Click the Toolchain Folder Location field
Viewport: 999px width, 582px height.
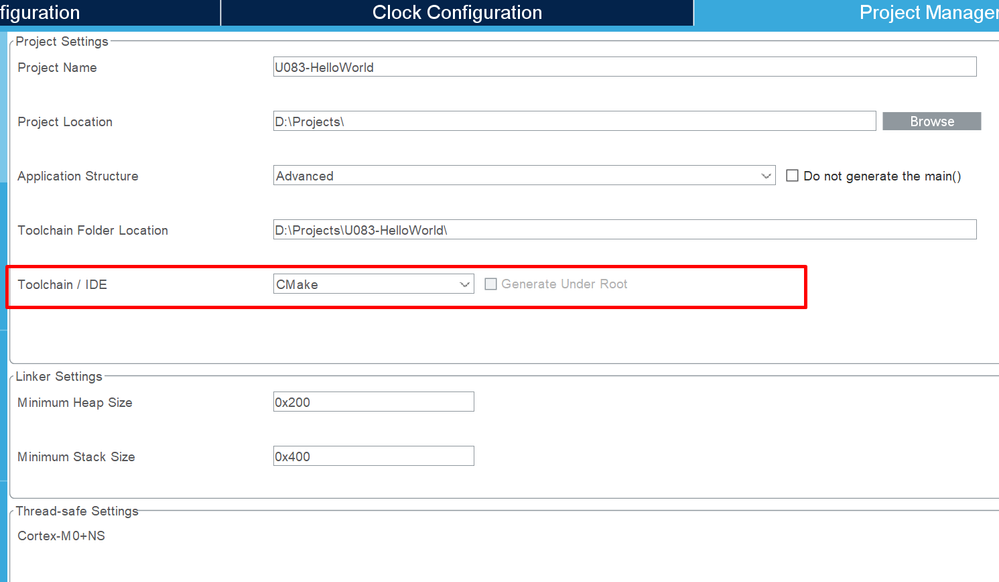click(x=624, y=229)
